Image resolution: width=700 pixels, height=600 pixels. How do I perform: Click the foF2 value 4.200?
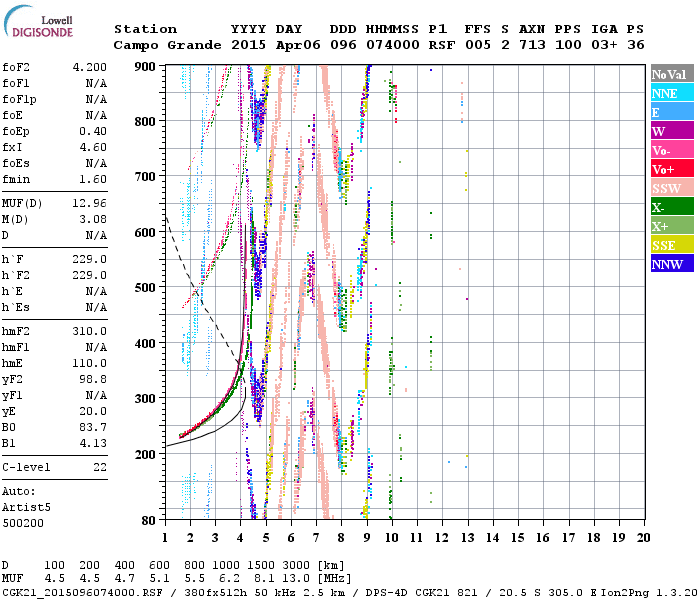(x=90, y=67)
